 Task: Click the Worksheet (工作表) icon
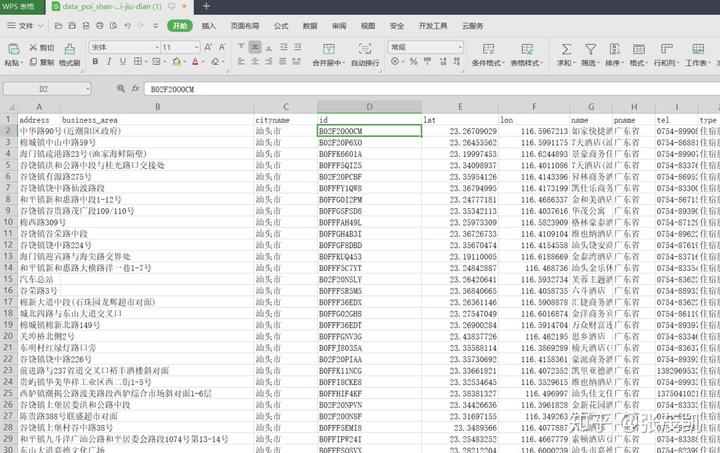tap(698, 49)
